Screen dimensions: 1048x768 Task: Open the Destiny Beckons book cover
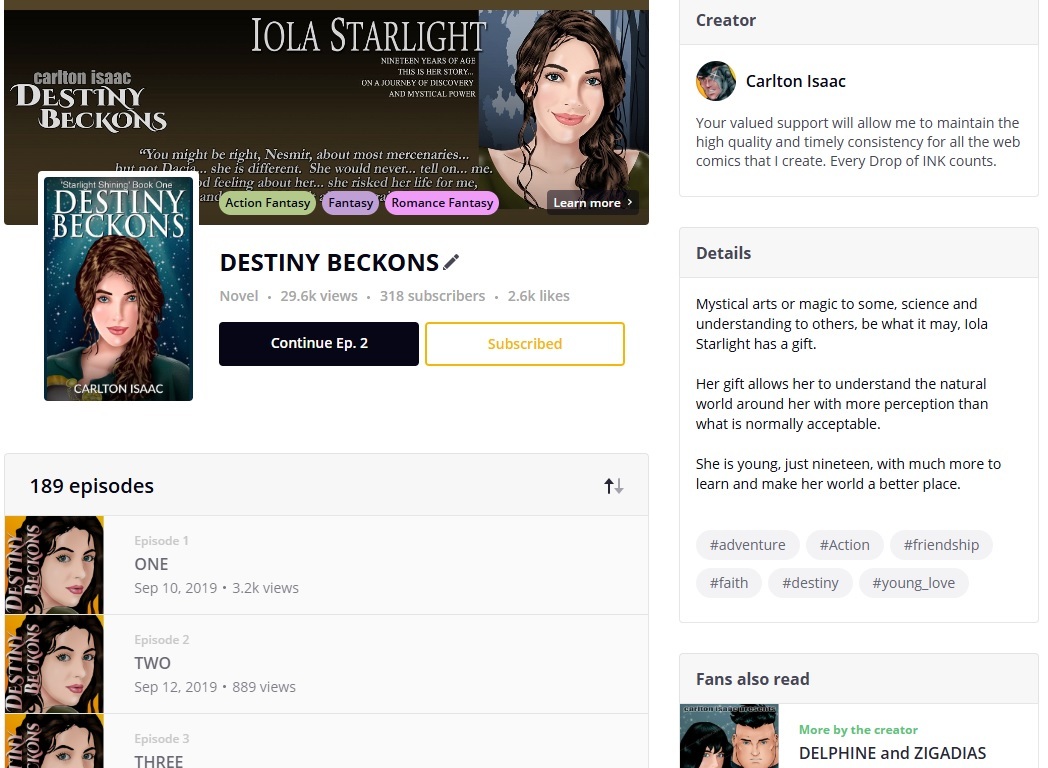pos(118,289)
